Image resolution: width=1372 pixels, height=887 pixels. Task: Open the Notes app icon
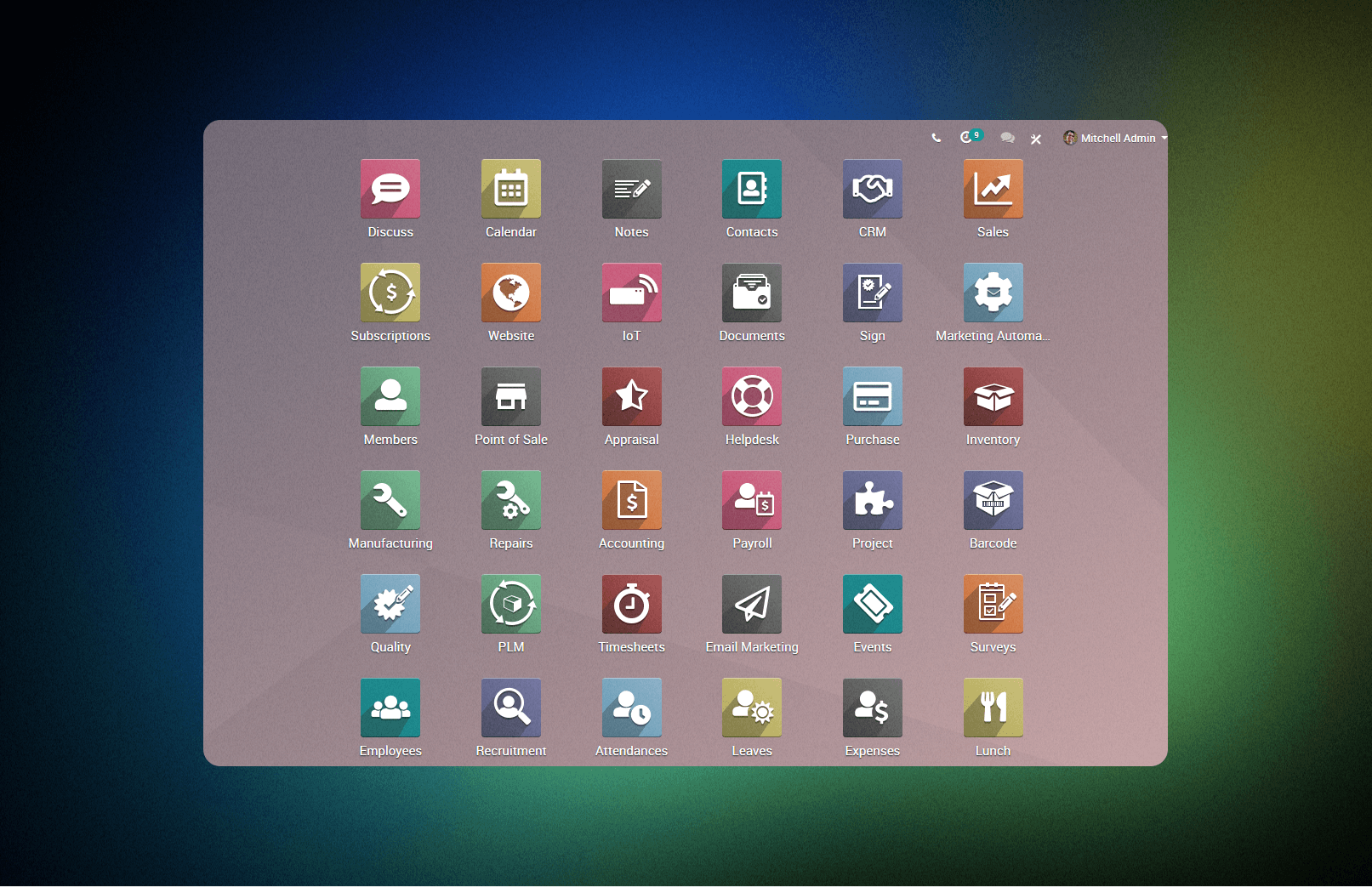[x=632, y=189]
